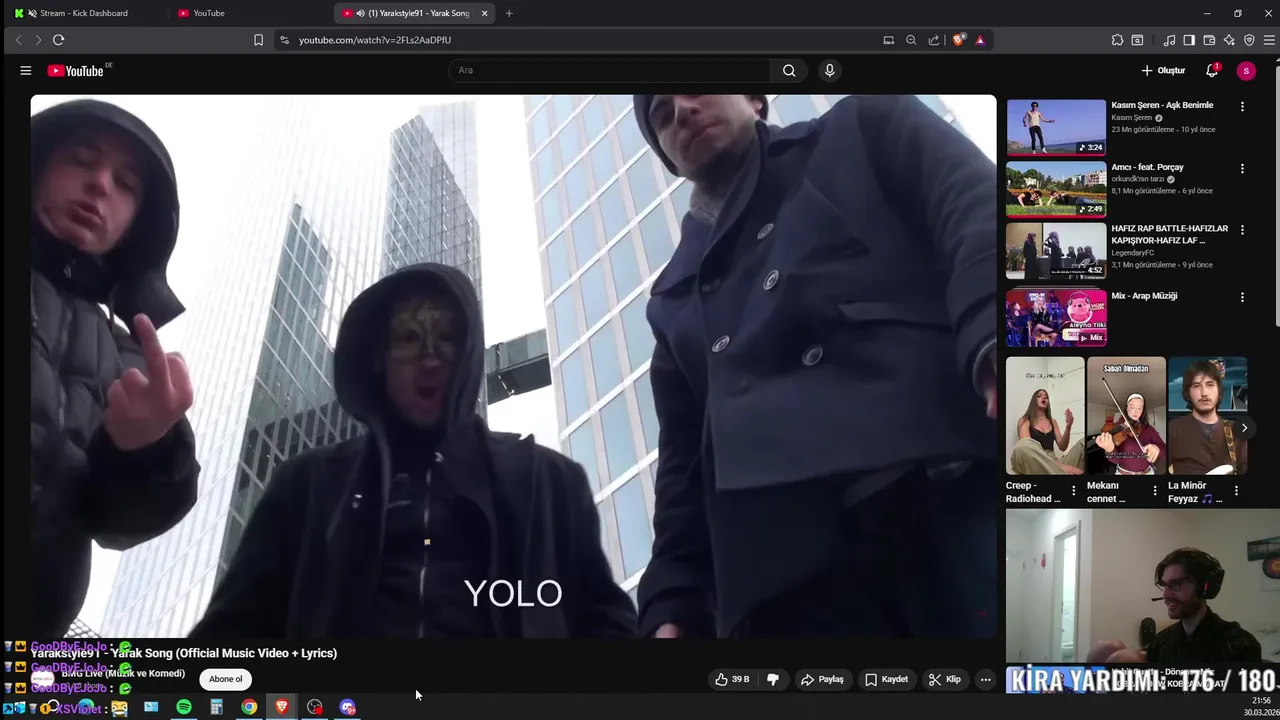
Task: Click the Kasım Şeren channel name
Action: coord(1132,118)
